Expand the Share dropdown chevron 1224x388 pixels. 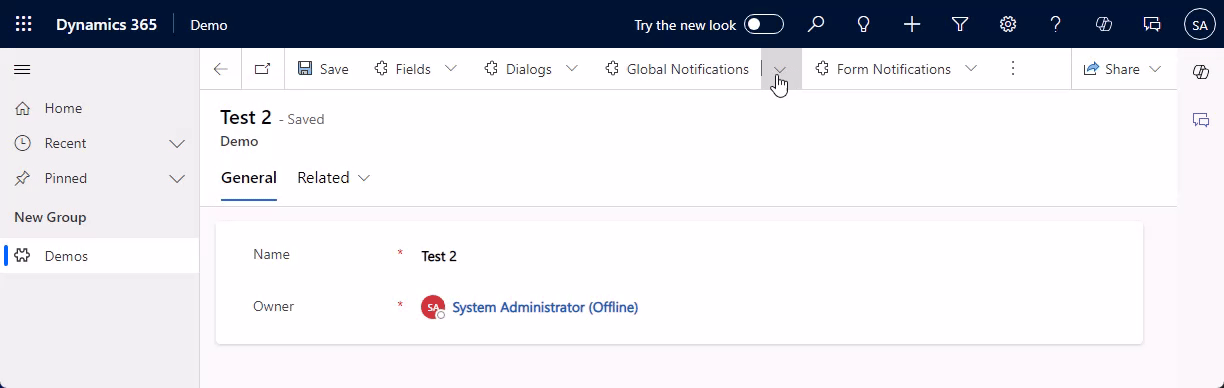(1156, 69)
